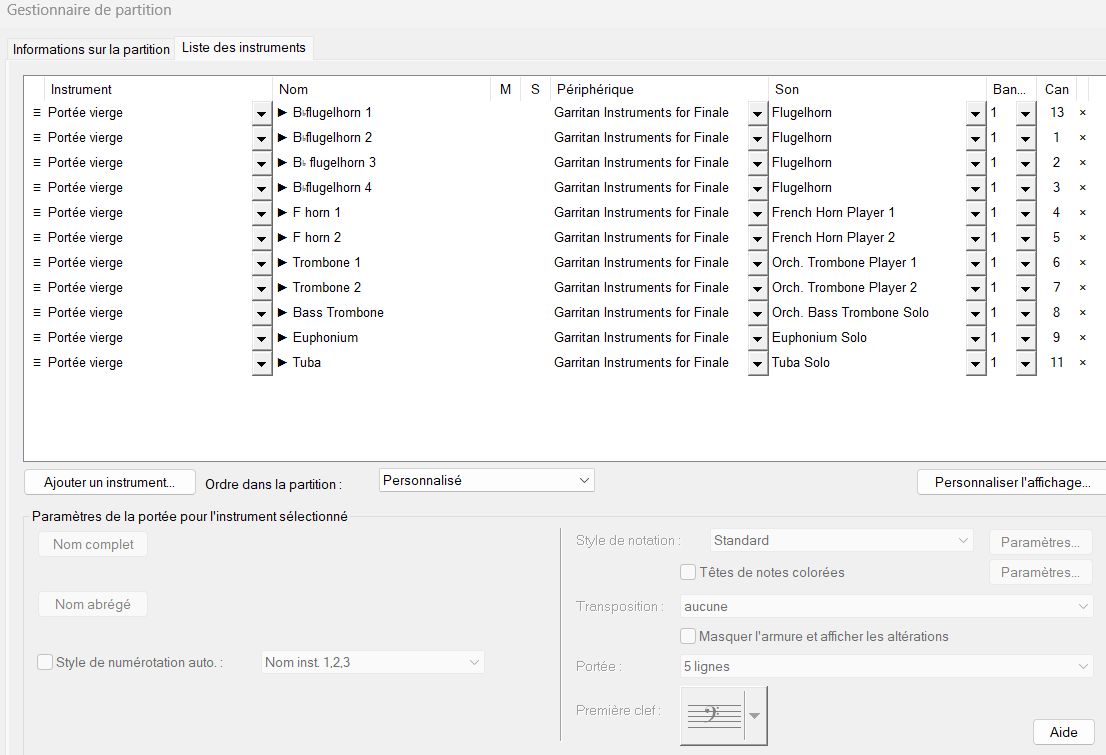Click the Aide button
This screenshot has height=755, width=1106.
coord(1063,732)
